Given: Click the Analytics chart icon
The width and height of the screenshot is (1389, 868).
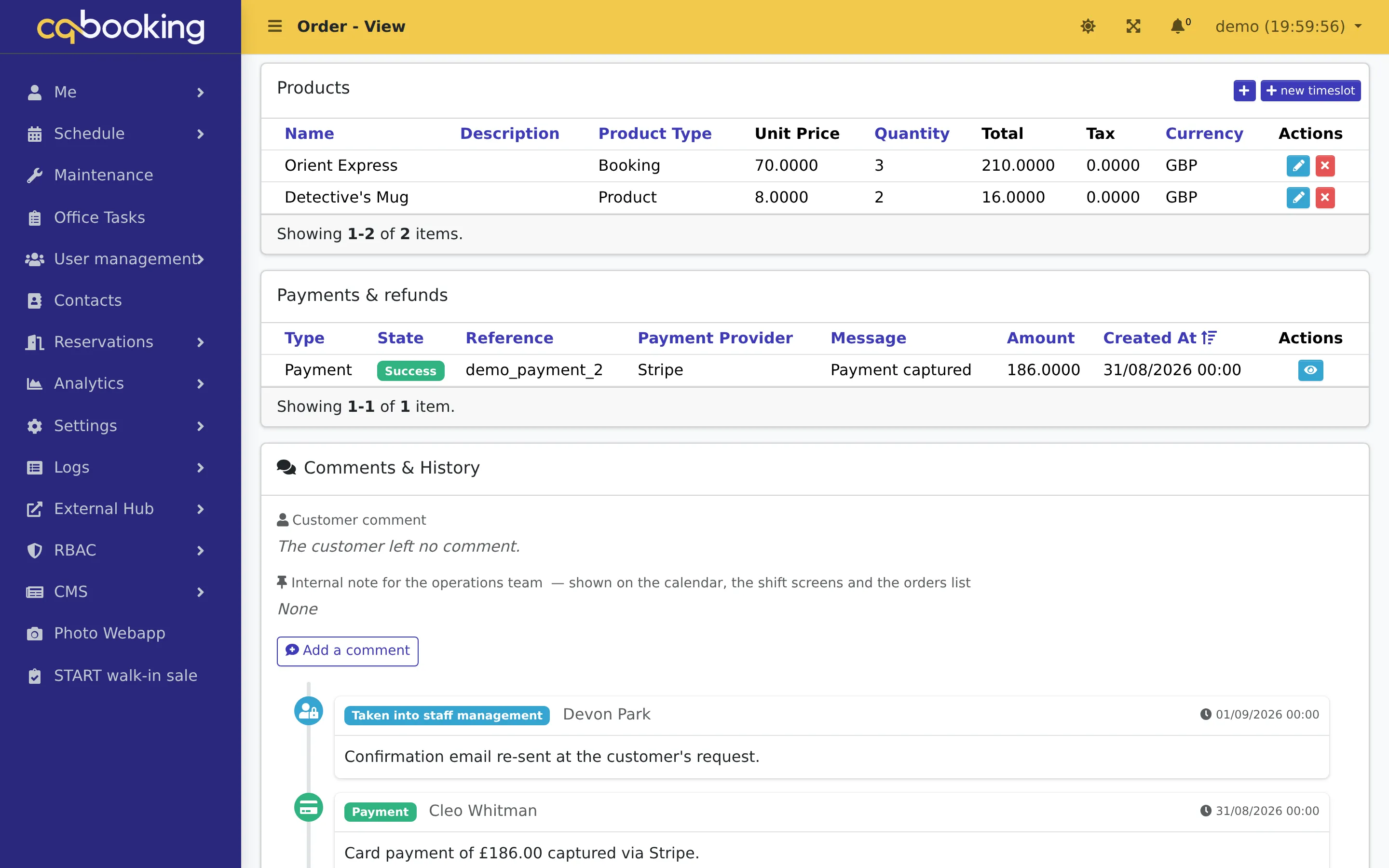Looking at the screenshot, I should (34, 383).
